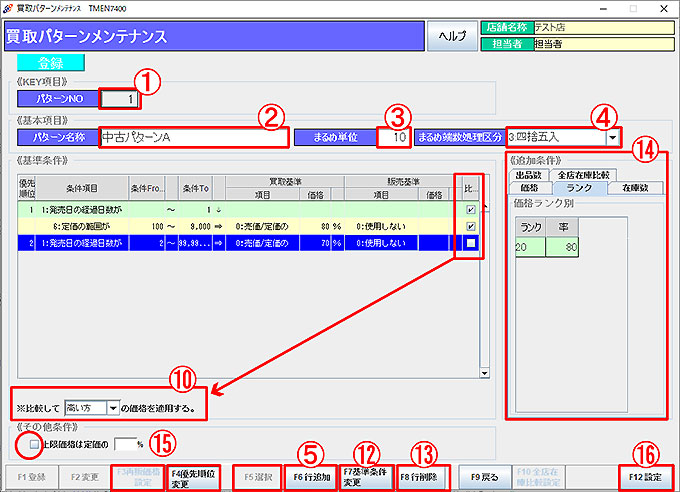Click the 条件項目 column header
Screen dimensions: 680x492
[82, 188]
